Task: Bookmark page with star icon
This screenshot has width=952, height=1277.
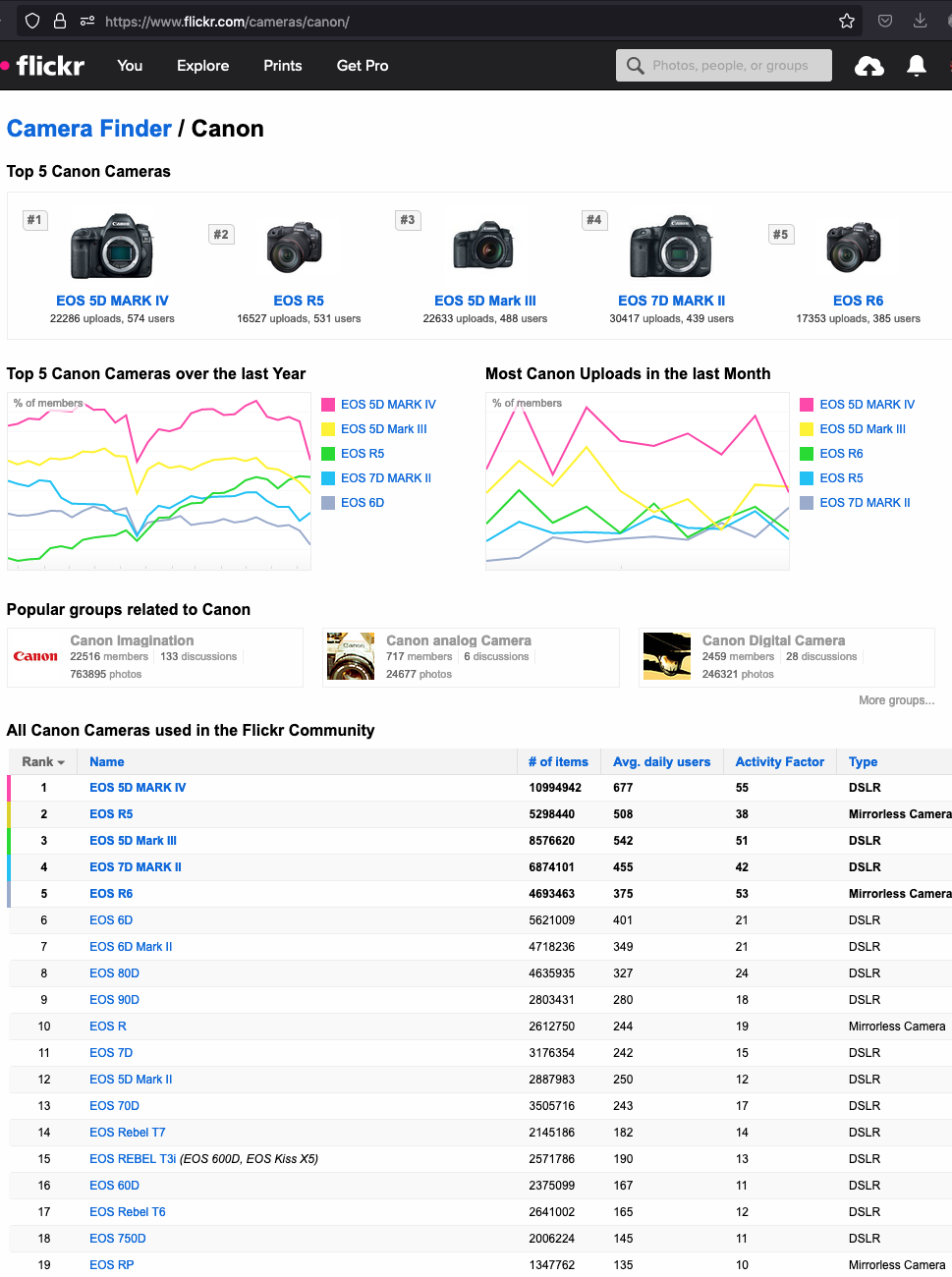Action: (x=847, y=21)
